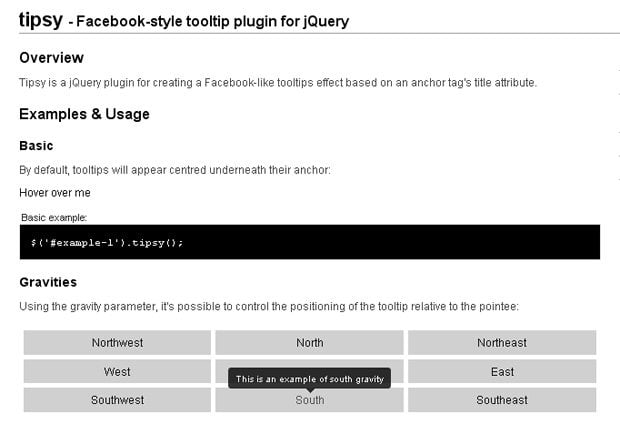620x424 pixels.
Task: Click the Overview heading
Action: click(51, 58)
